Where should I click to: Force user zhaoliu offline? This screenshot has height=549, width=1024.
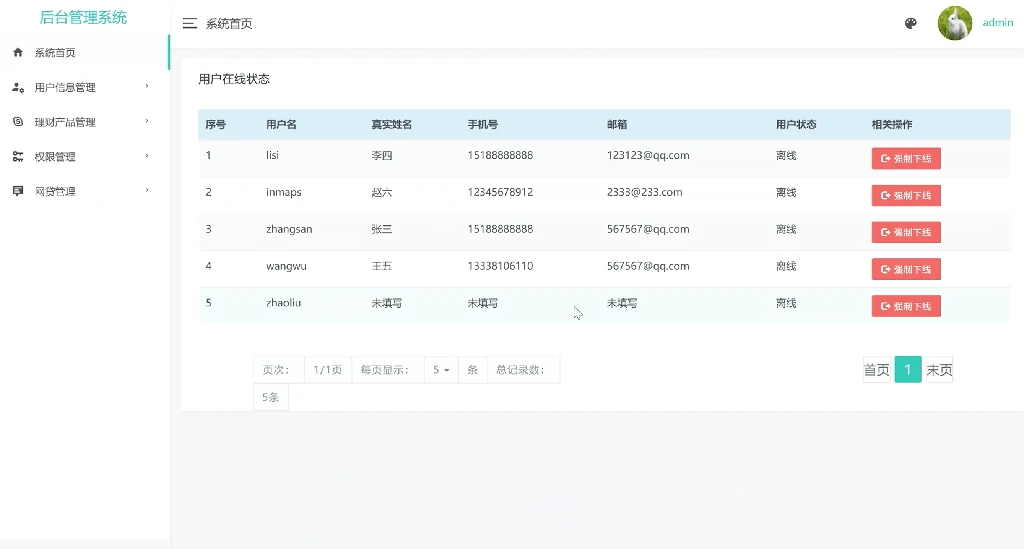click(906, 306)
